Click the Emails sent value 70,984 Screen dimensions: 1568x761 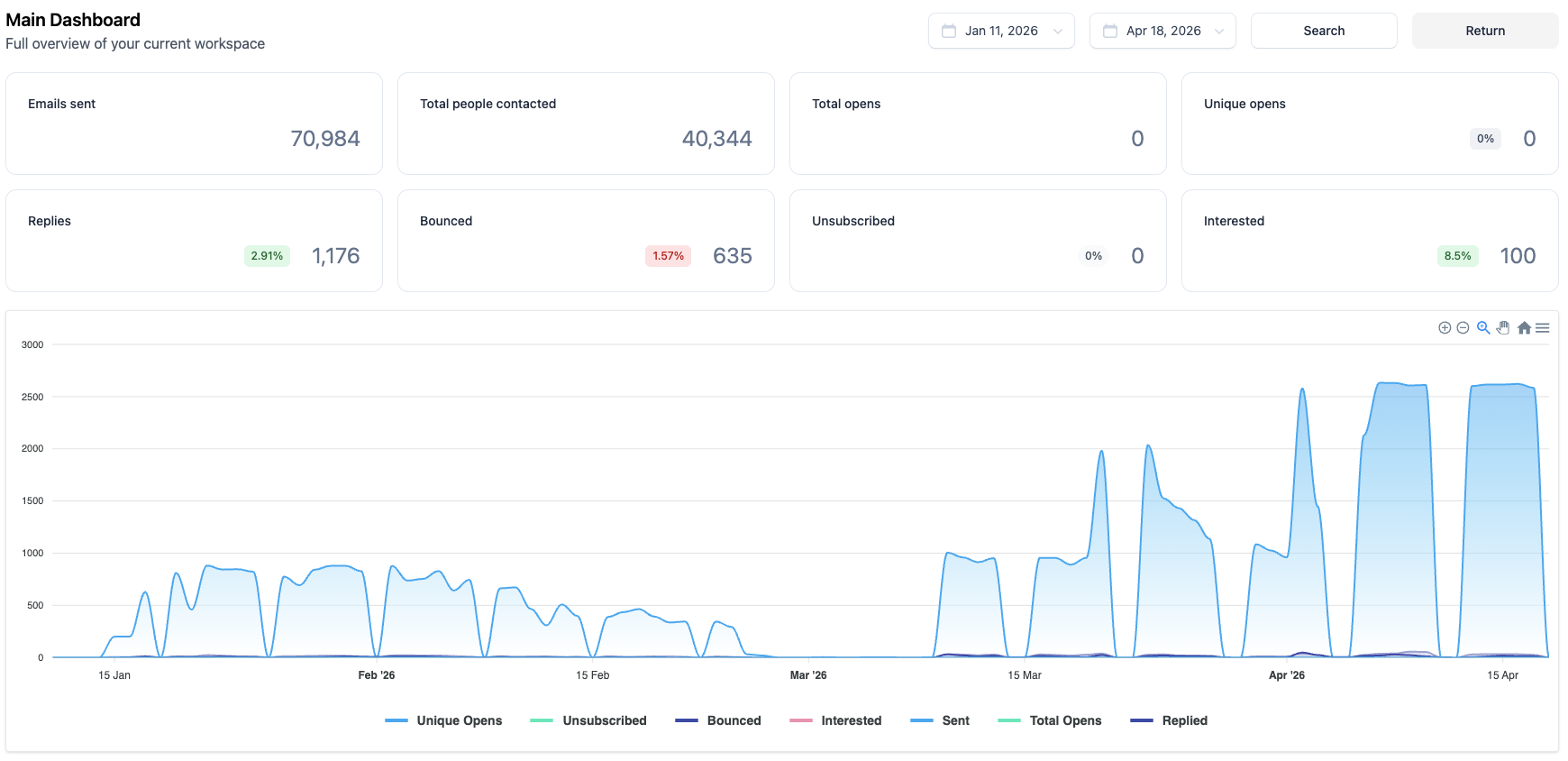click(325, 139)
